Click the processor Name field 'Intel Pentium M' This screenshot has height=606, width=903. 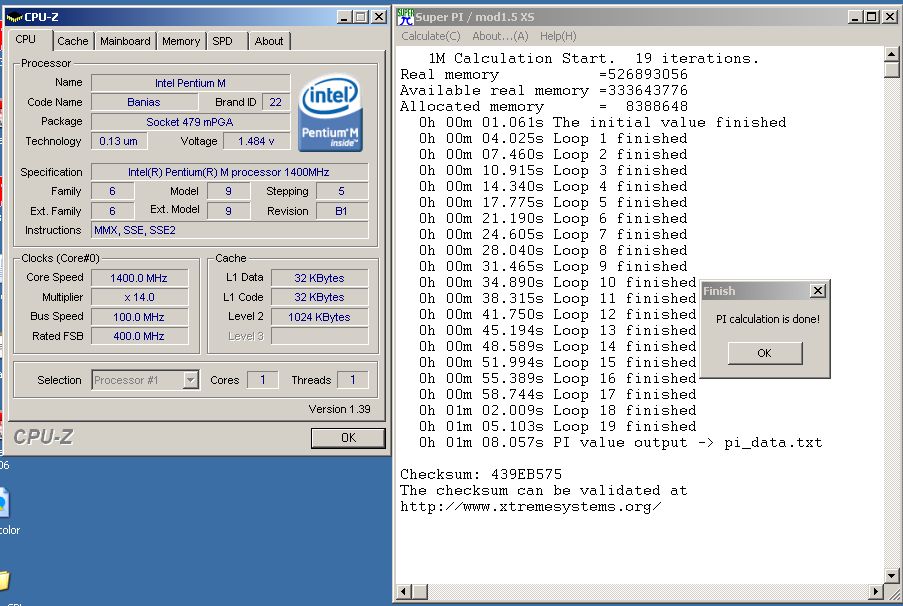pyautogui.click(x=191, y=83)
